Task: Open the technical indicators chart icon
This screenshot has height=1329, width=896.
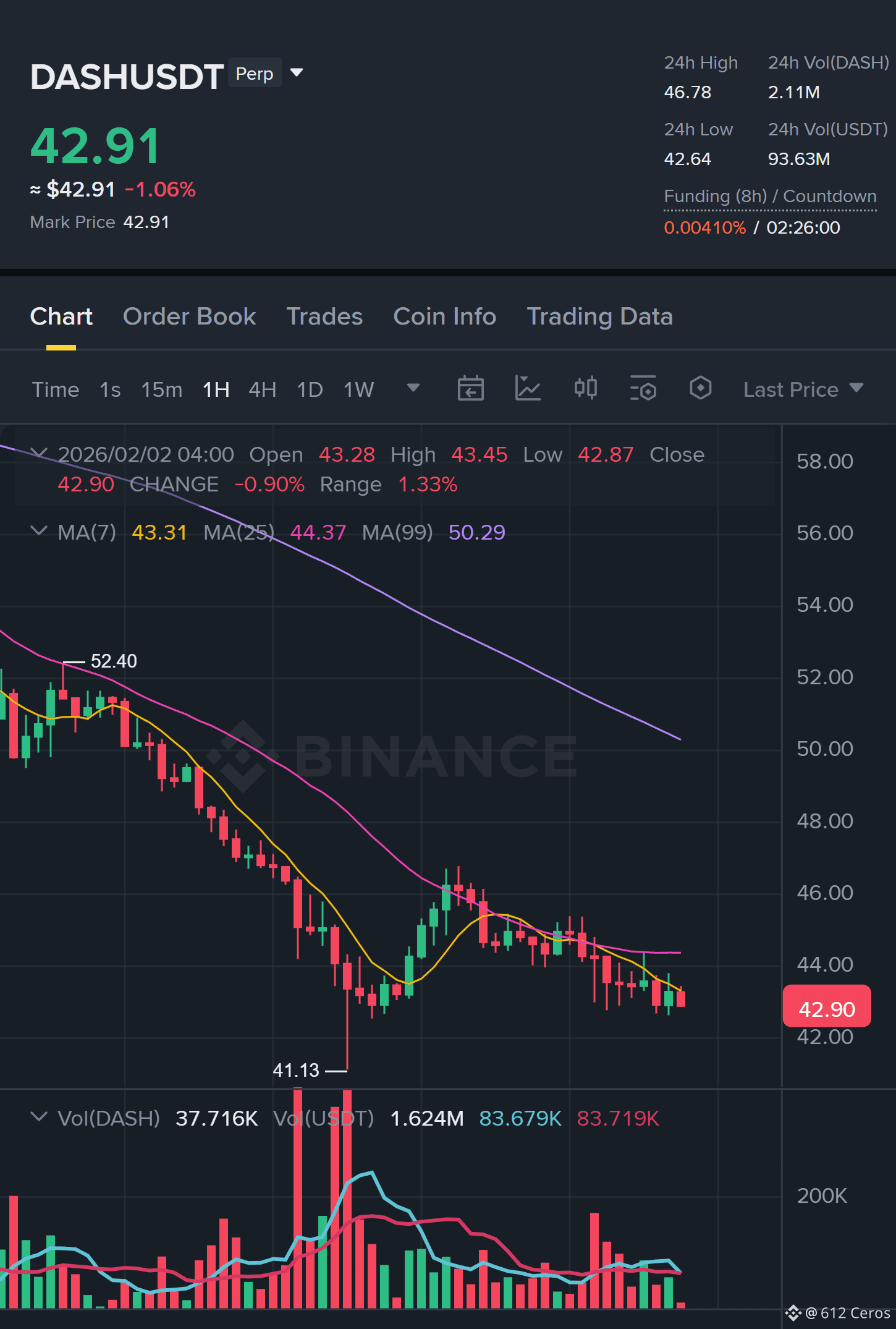Action: [x=528, y=389]
